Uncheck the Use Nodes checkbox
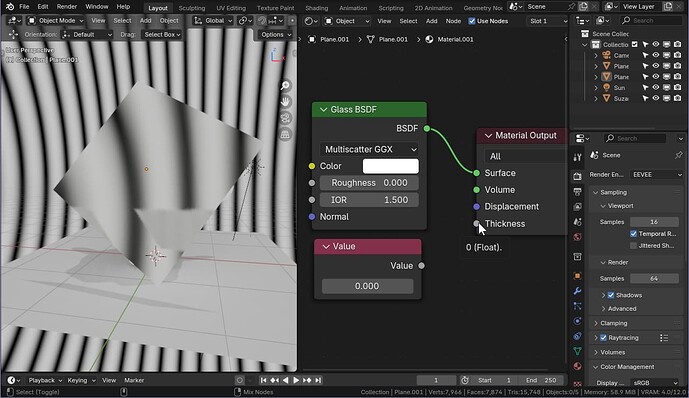The width and height of the screenshot is (689, 398). (471, 21)
